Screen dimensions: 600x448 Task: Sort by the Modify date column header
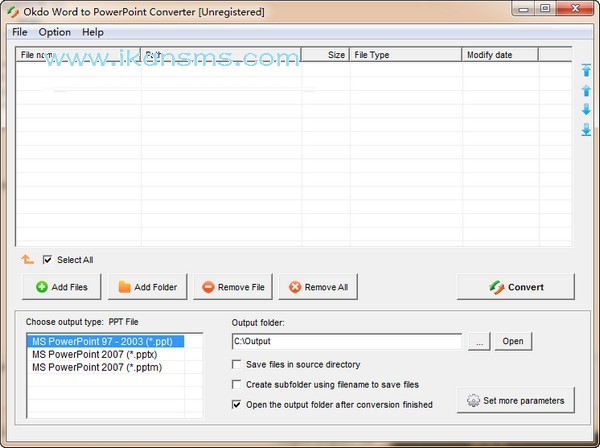pos(500,55)
